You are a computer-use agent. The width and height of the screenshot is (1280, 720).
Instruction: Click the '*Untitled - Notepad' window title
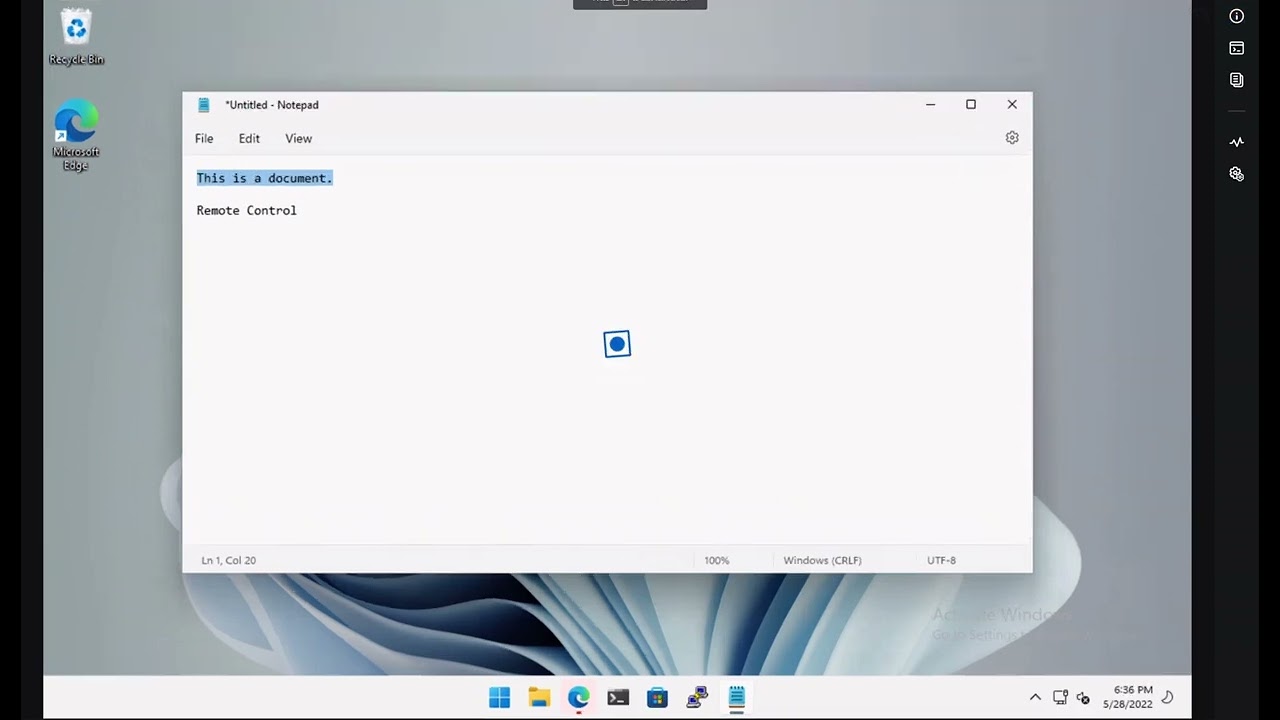coord(272,105)
